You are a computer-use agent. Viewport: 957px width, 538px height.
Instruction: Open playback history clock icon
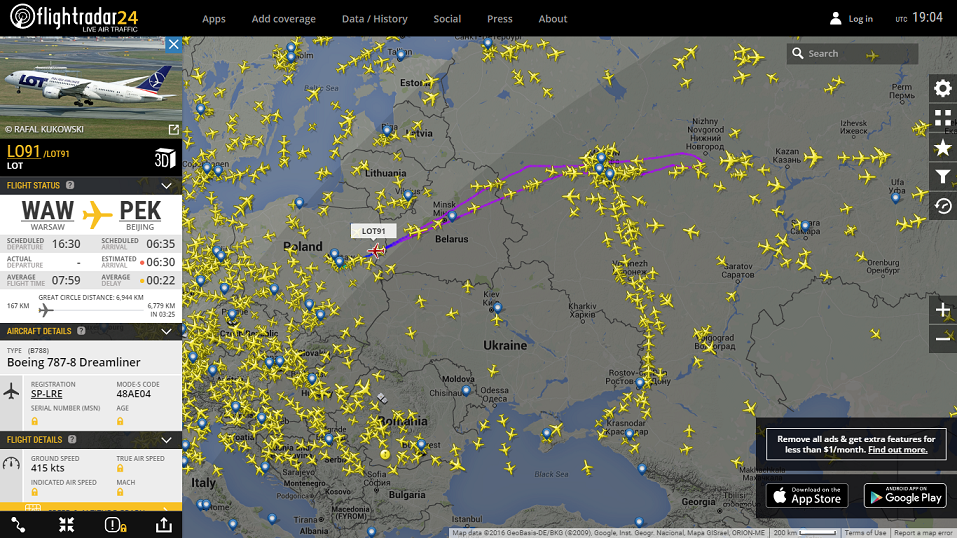942,206
